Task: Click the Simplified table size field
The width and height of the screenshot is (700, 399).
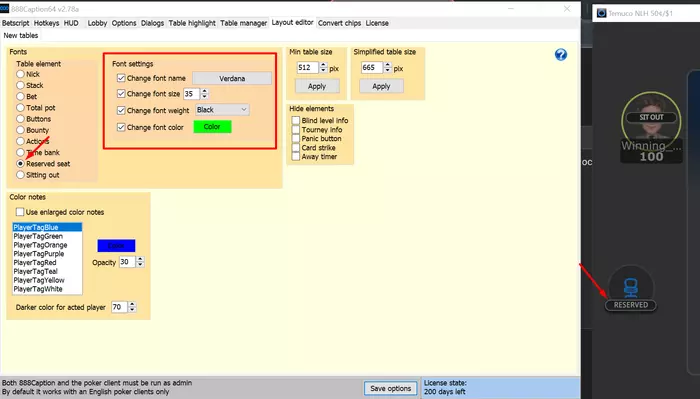Action: click(x=372, y=68)
